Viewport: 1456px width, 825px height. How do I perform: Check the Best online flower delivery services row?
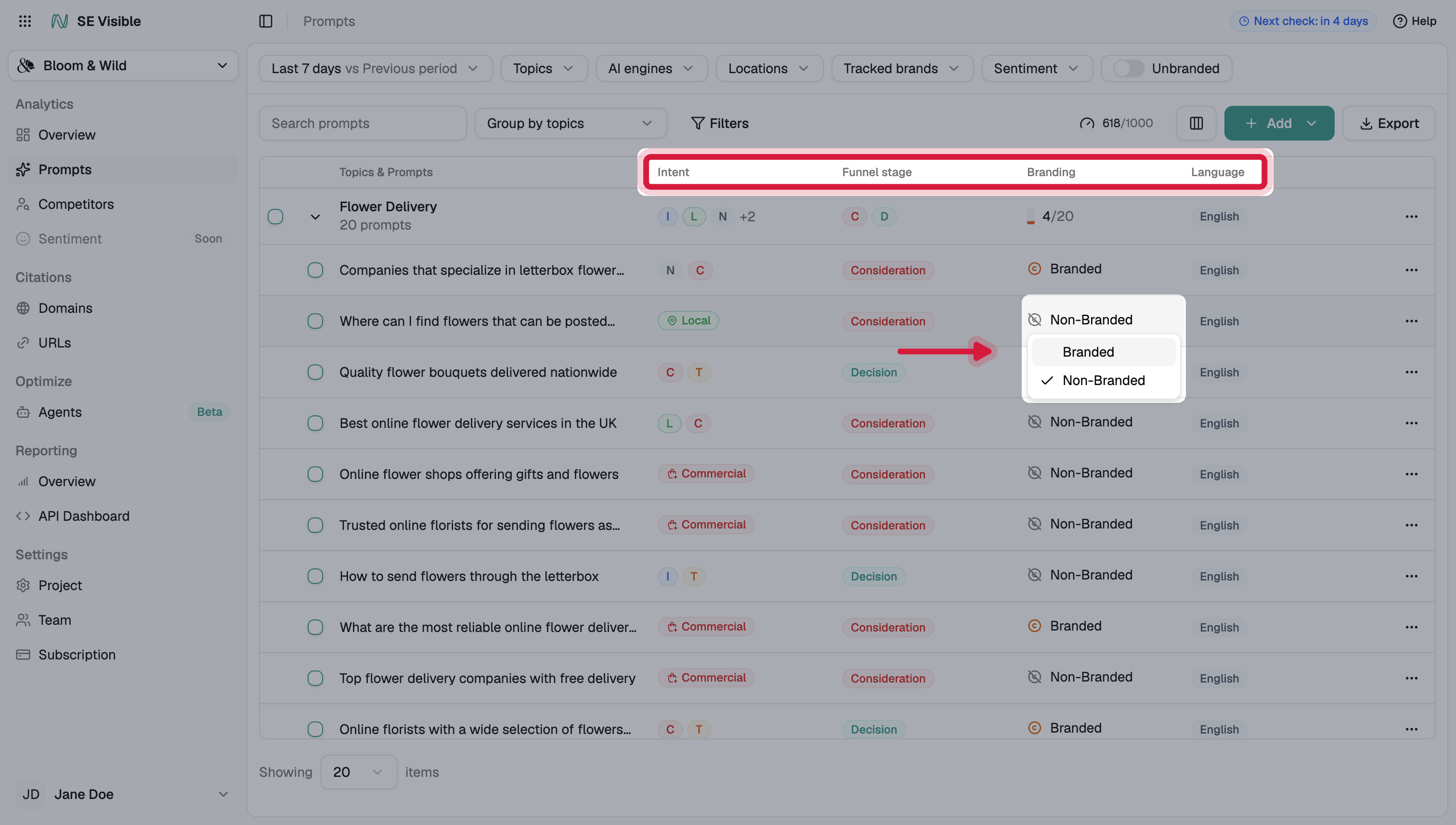pyautogui.click(x=315, y=423)
